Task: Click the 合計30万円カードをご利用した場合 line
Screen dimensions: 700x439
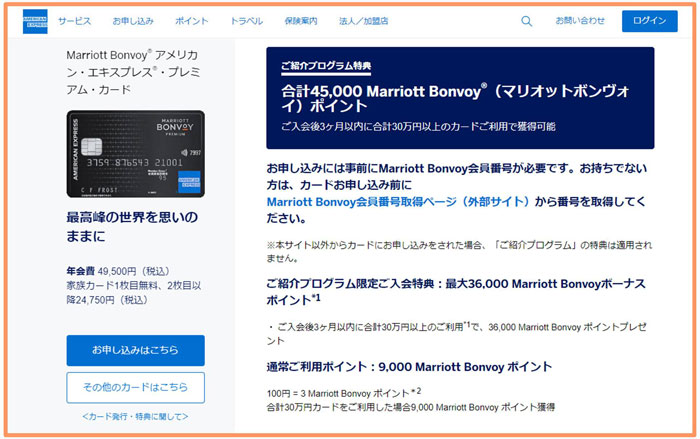Action: pos(410,407)
